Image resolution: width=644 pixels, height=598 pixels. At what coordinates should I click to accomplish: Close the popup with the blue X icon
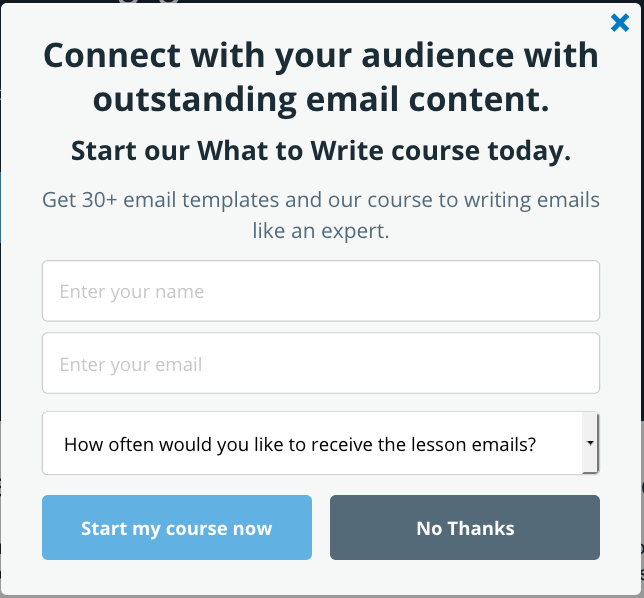pyautogui.click(x=620, y=23)
